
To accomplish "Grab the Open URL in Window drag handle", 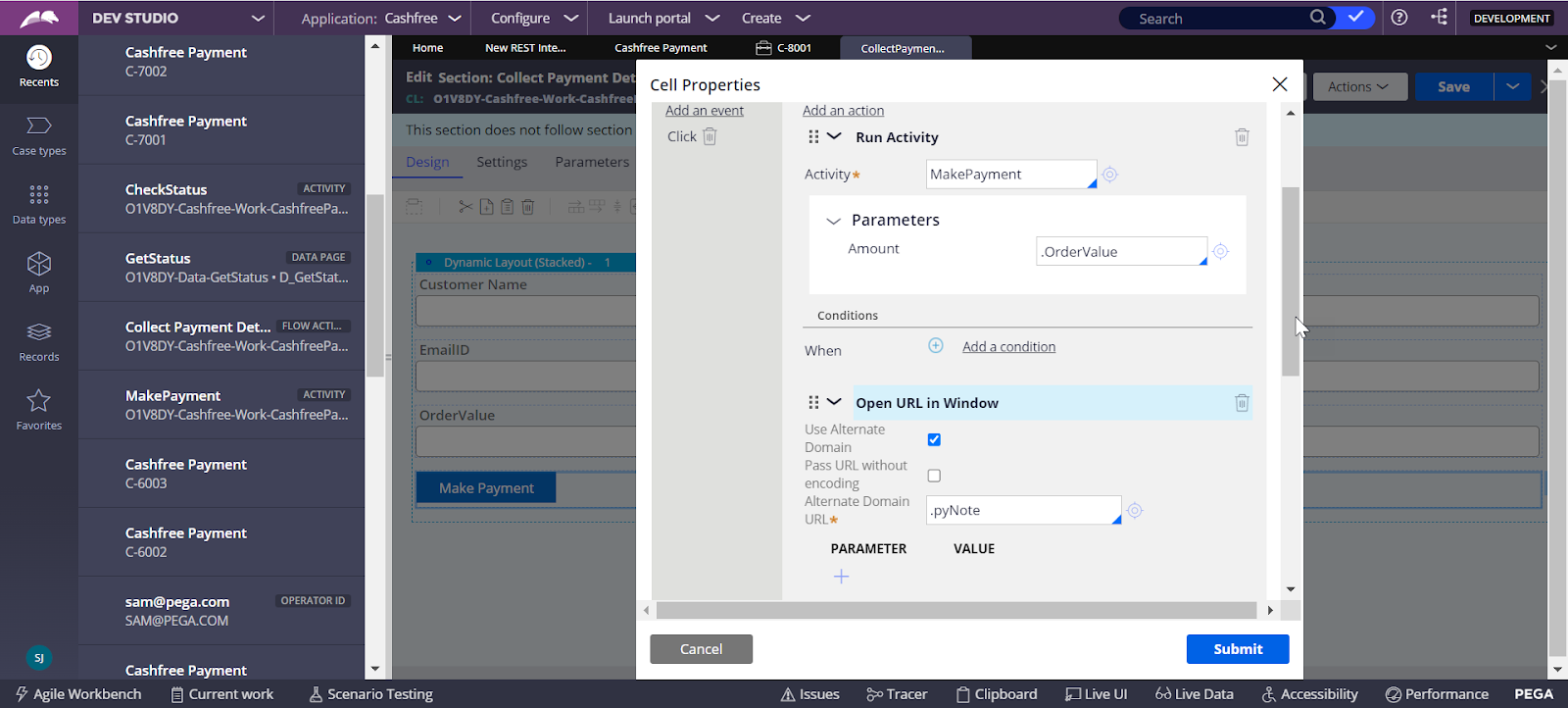I will [813, 403].
